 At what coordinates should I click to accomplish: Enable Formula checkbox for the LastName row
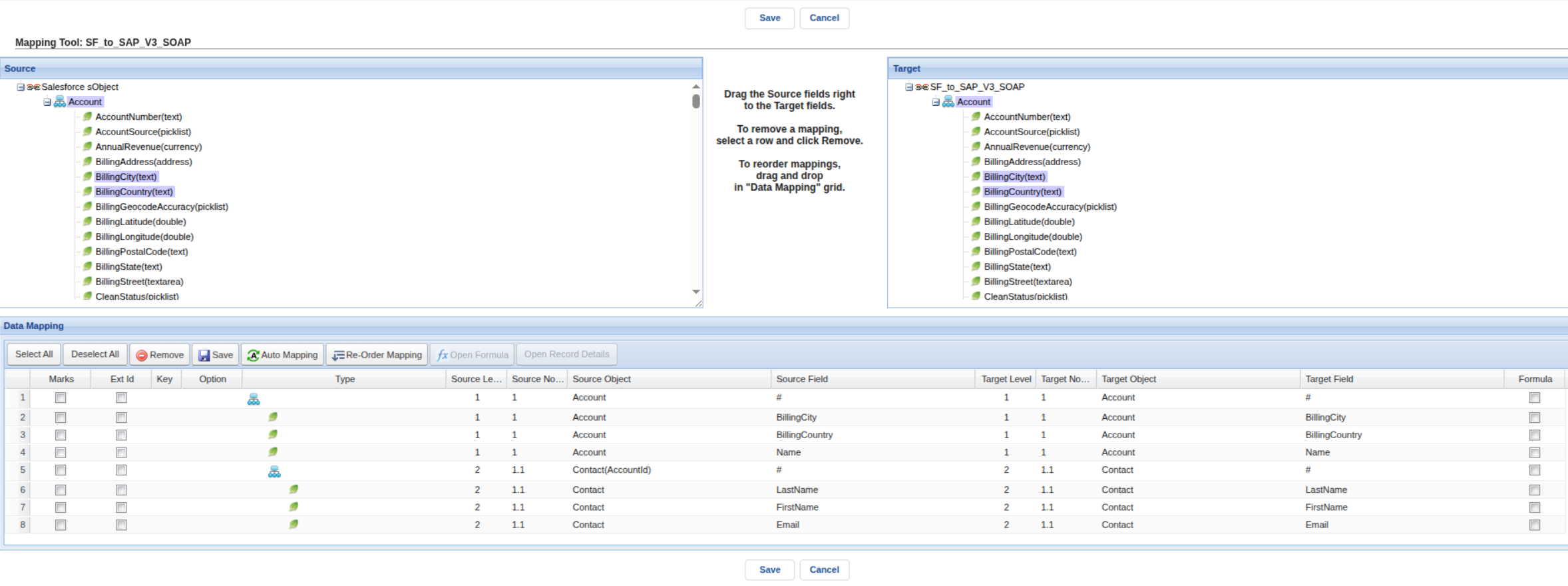[x=1535, y=490]
